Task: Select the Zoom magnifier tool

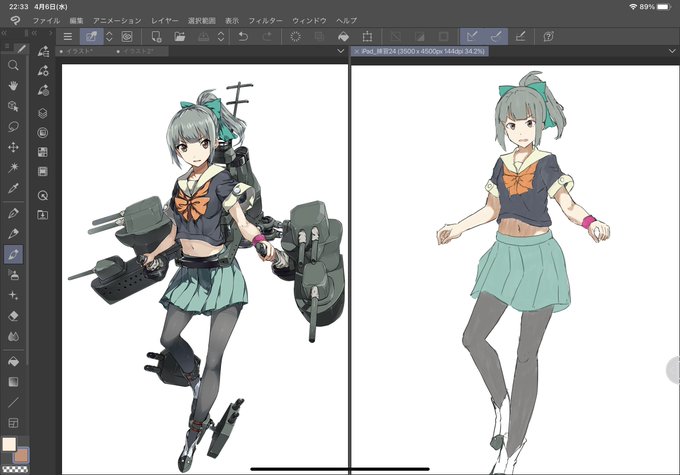Action: coord(13,66)
